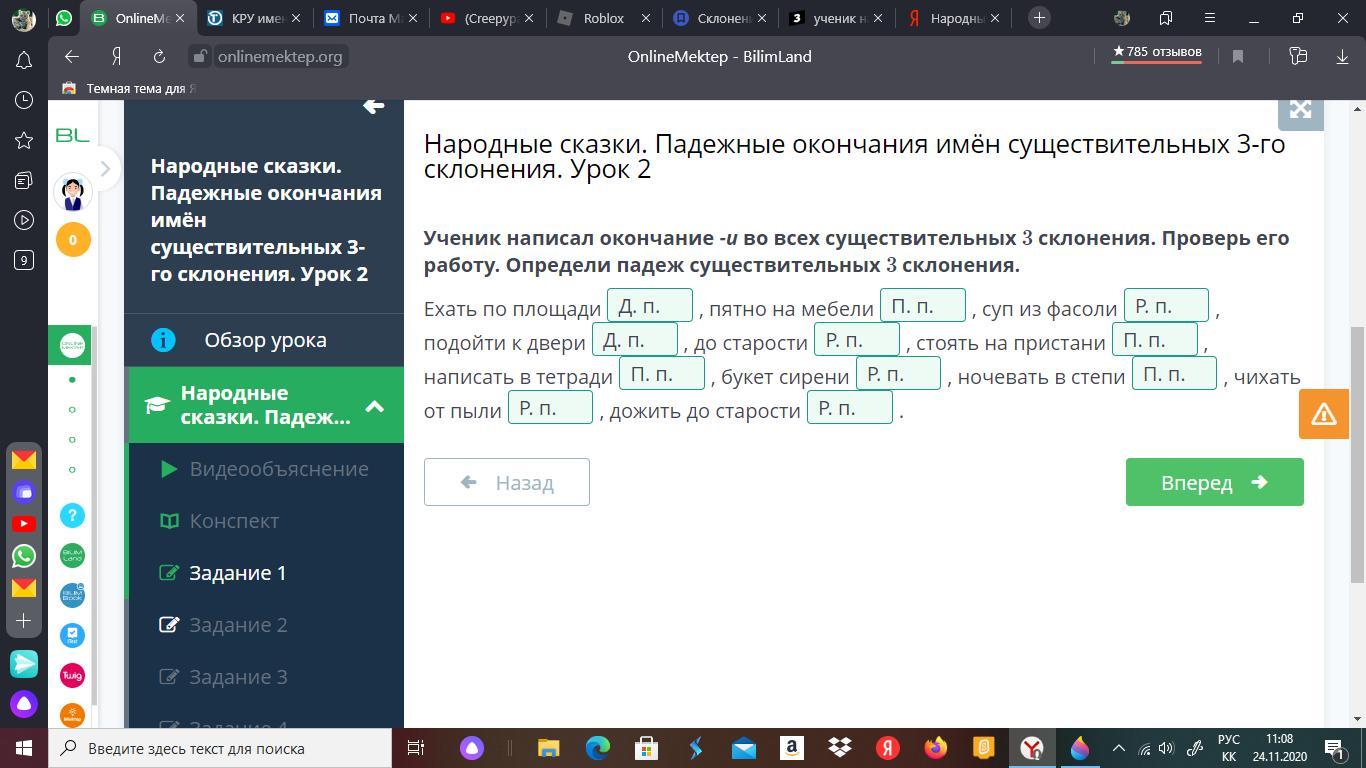The image size is (1366, 768).
Task: Click the orange warning report icon
Action: coord(1323,413)
